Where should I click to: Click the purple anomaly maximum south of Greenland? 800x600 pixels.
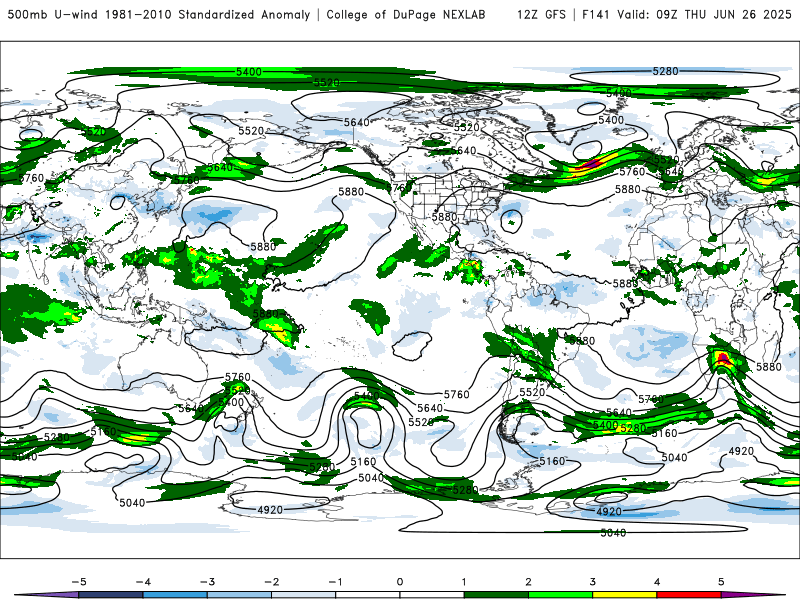pos(592,164)
